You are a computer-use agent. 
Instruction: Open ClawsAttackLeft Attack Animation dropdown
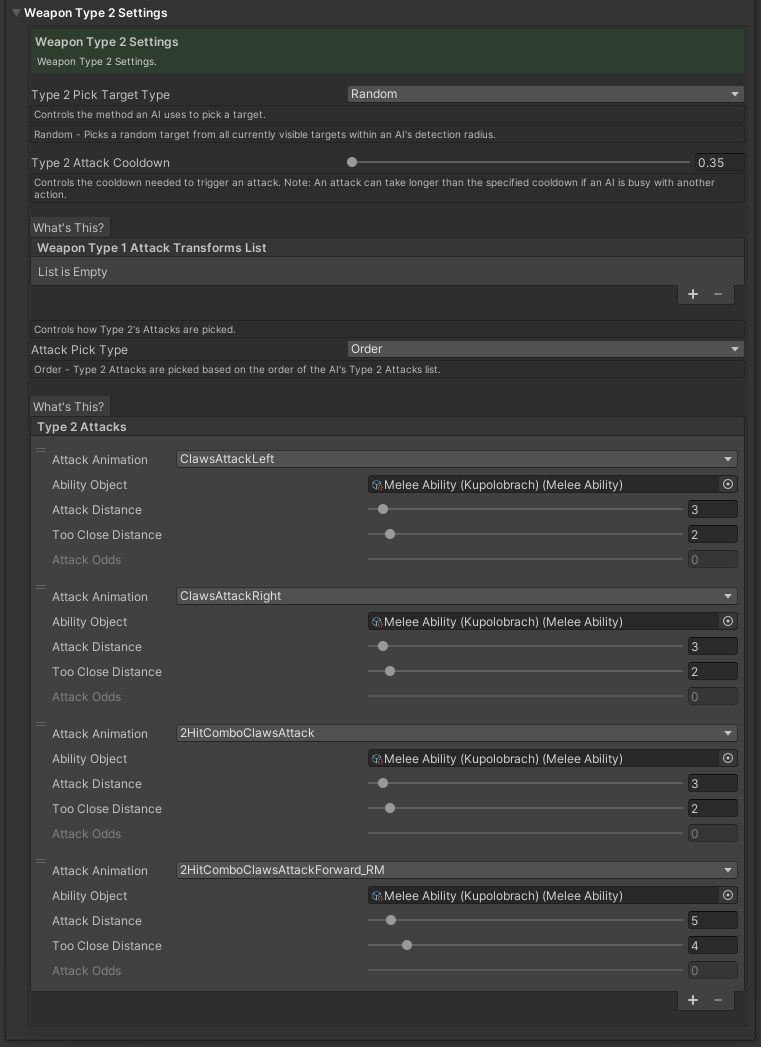click(456, 459)
